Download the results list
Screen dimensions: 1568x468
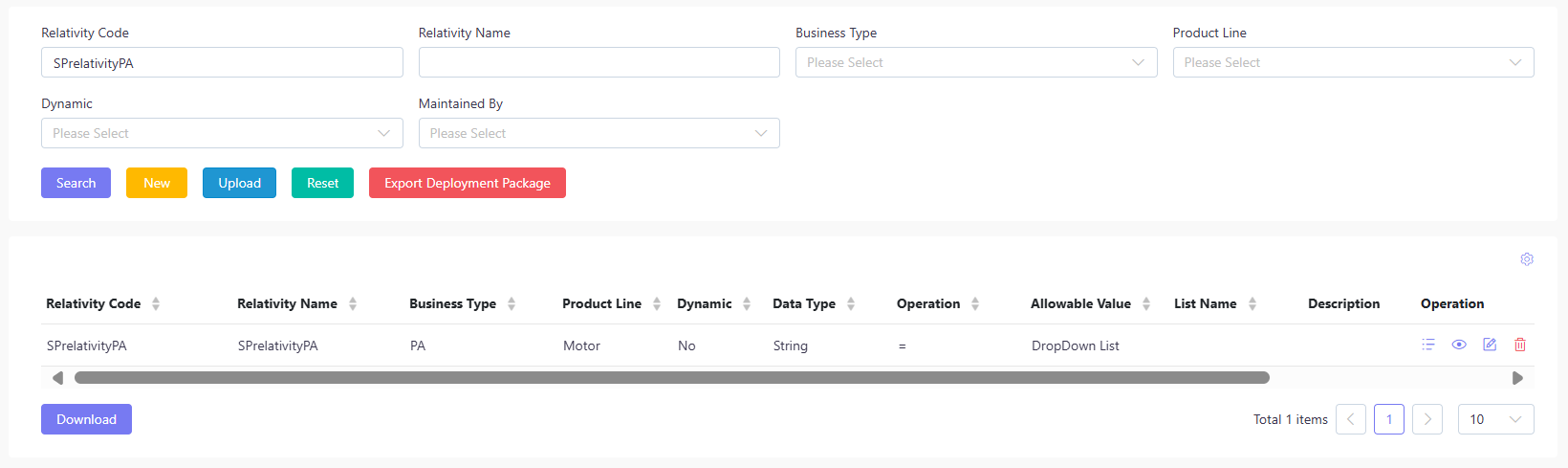pos(86,419)
